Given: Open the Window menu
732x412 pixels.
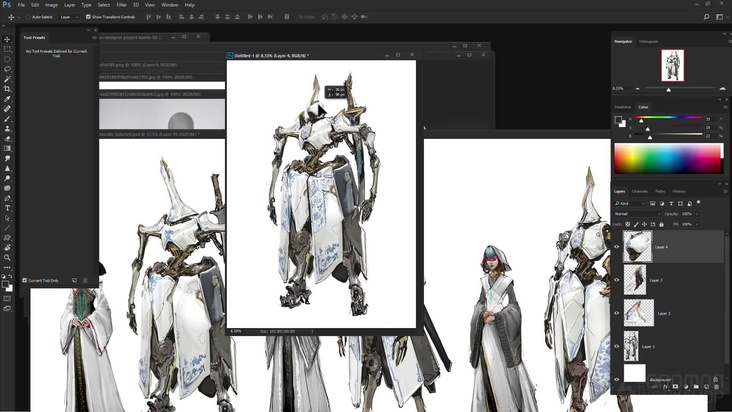Looking at the screenshot, I should click(x=169, y=5).
